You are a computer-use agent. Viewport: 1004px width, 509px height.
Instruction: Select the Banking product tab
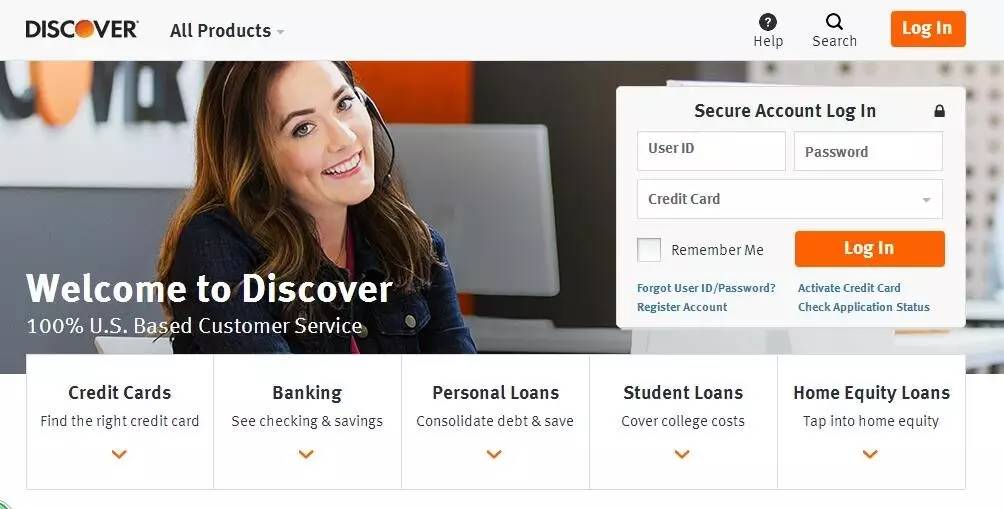click(x=307, y=423)
